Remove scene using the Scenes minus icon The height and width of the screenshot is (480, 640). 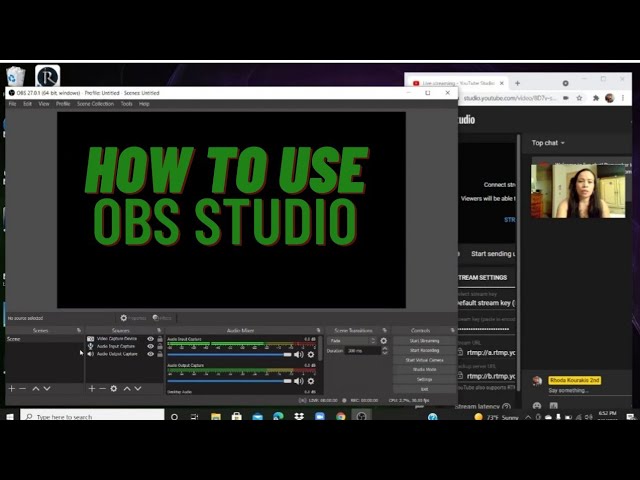click(x=22, y=389)
